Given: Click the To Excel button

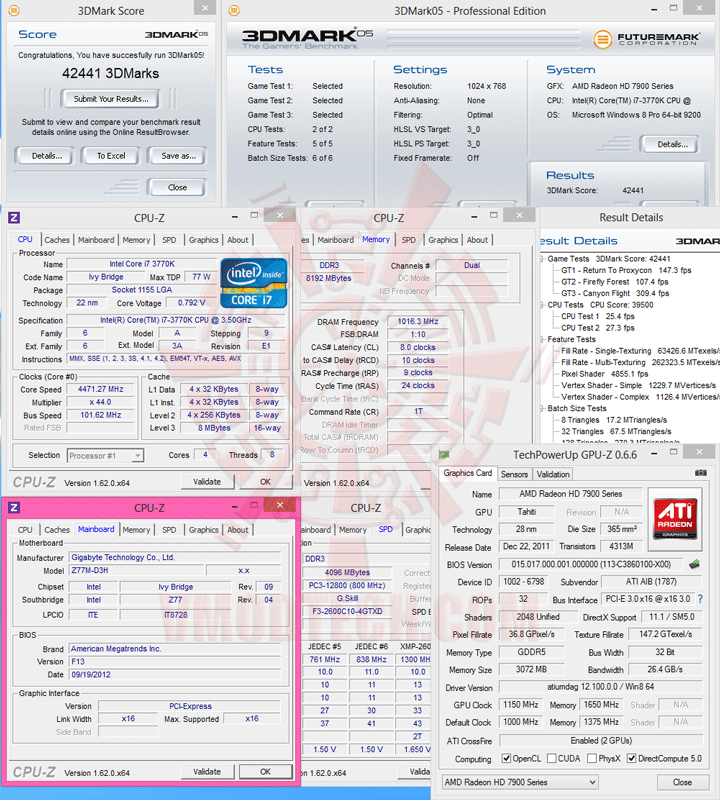Looking at the screenshot, I should point(111,156).
